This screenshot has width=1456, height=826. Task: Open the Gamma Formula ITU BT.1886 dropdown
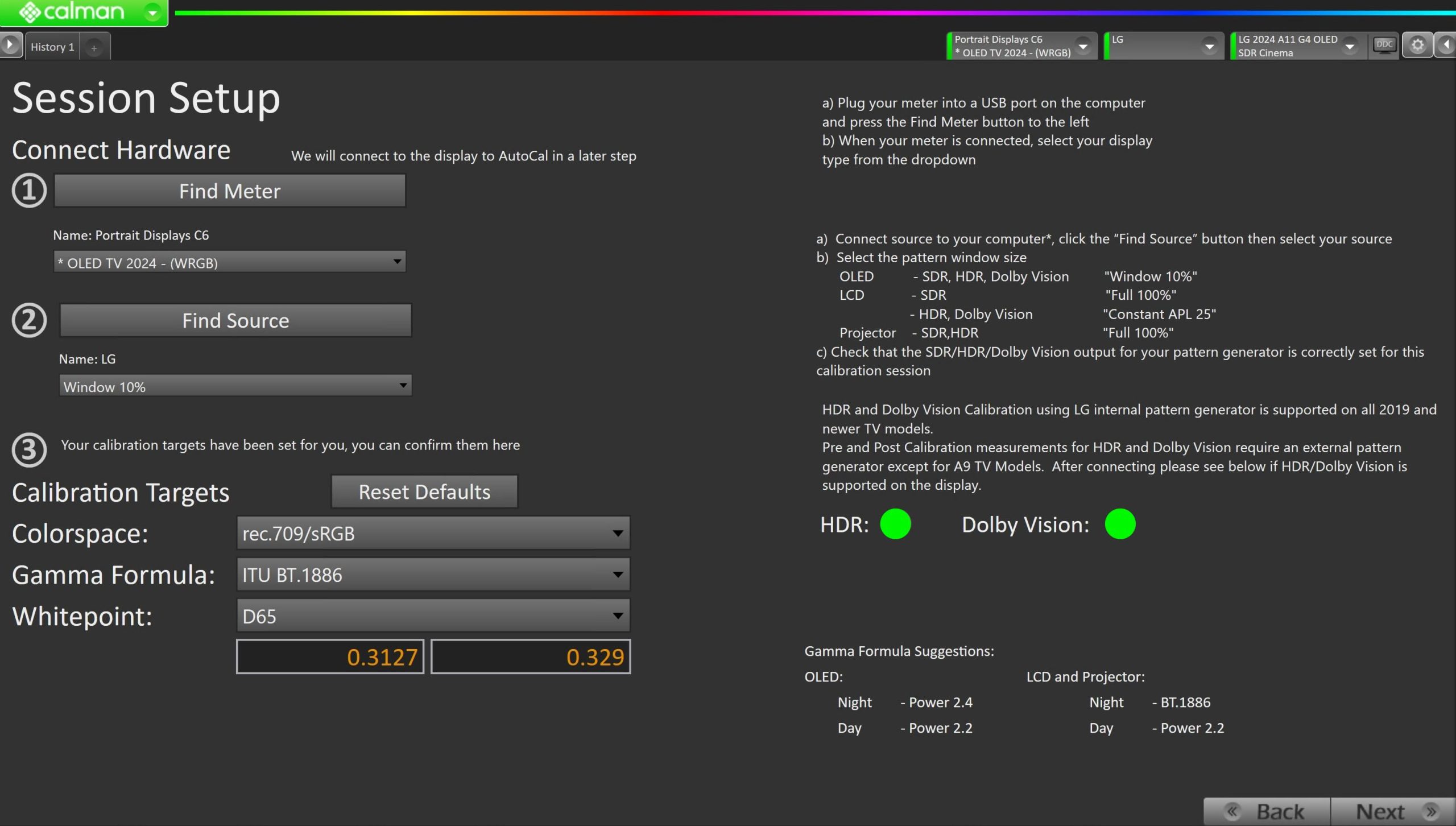click(x=433, y=575)
